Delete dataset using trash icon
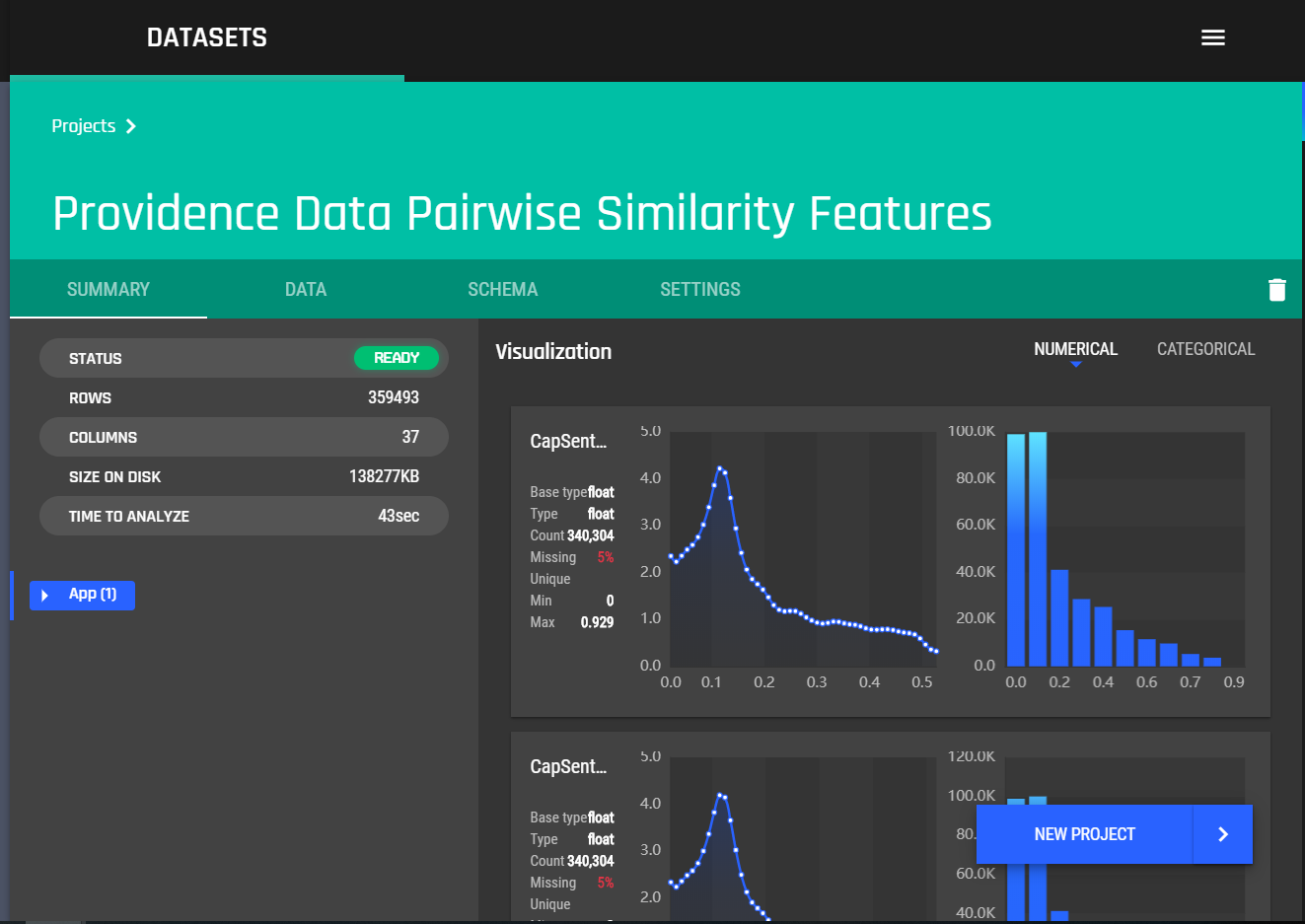This screenshot has height=924, width=1305. point(1276,289)
